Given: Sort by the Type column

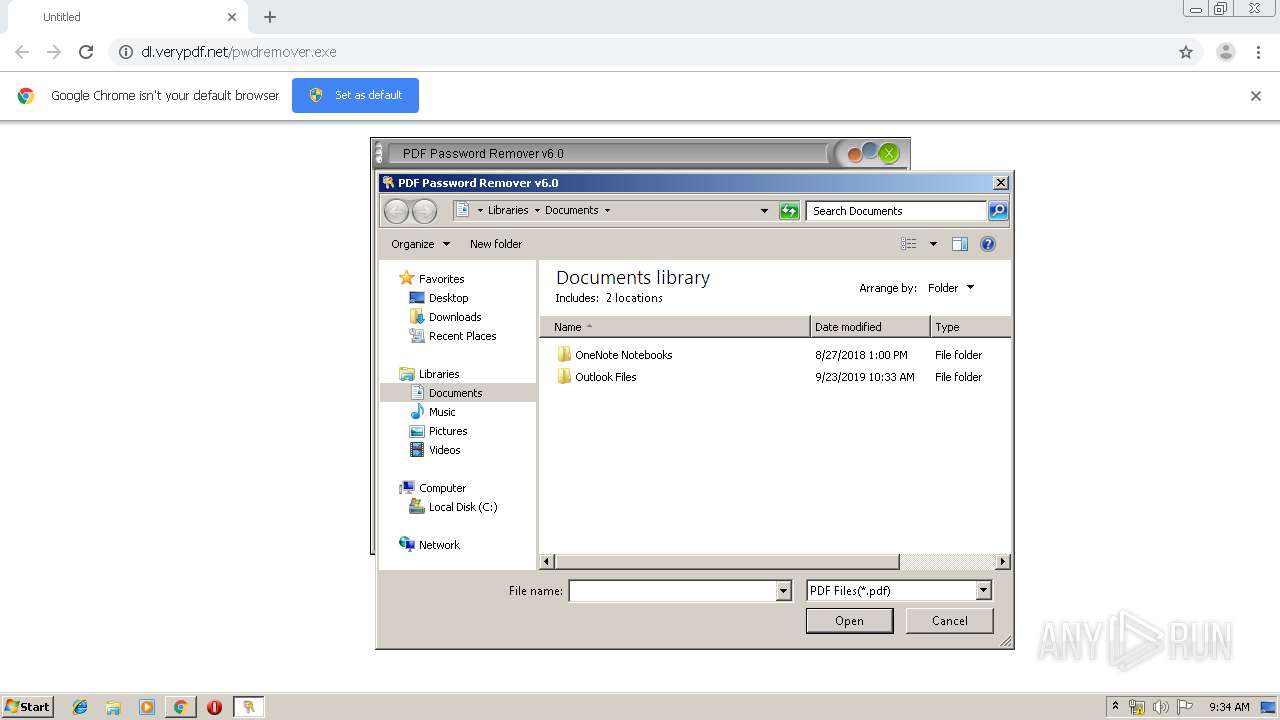Looking at the screenshot, I should (970, 327).
